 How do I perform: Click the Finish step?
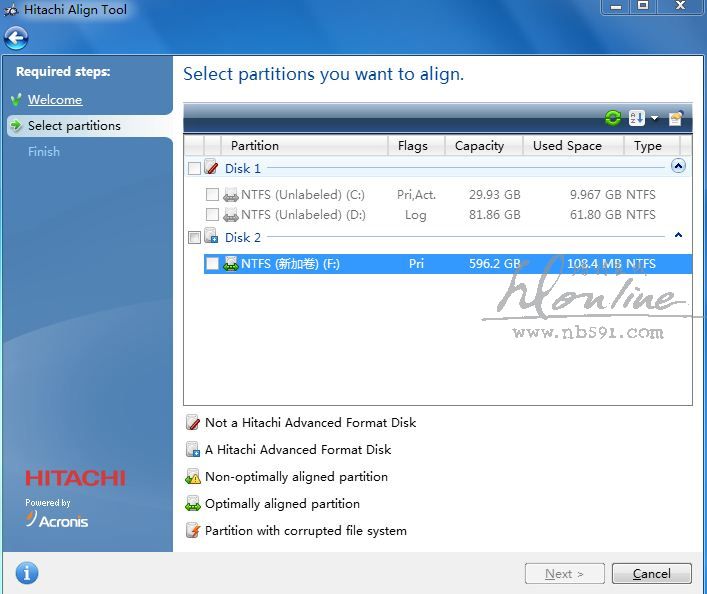(x=44, y=152)
